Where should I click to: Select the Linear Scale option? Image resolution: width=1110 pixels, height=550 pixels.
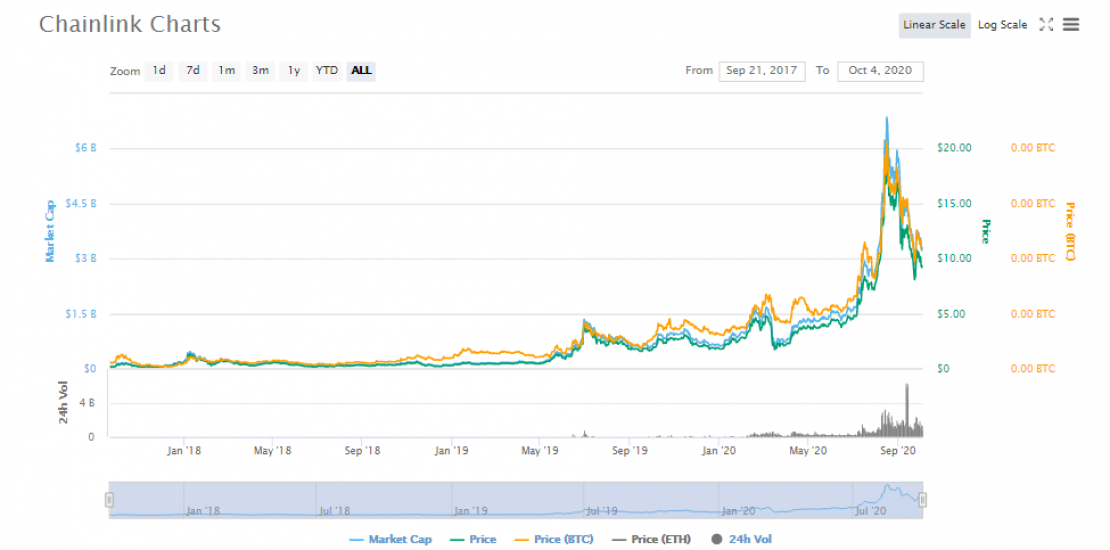934,25
